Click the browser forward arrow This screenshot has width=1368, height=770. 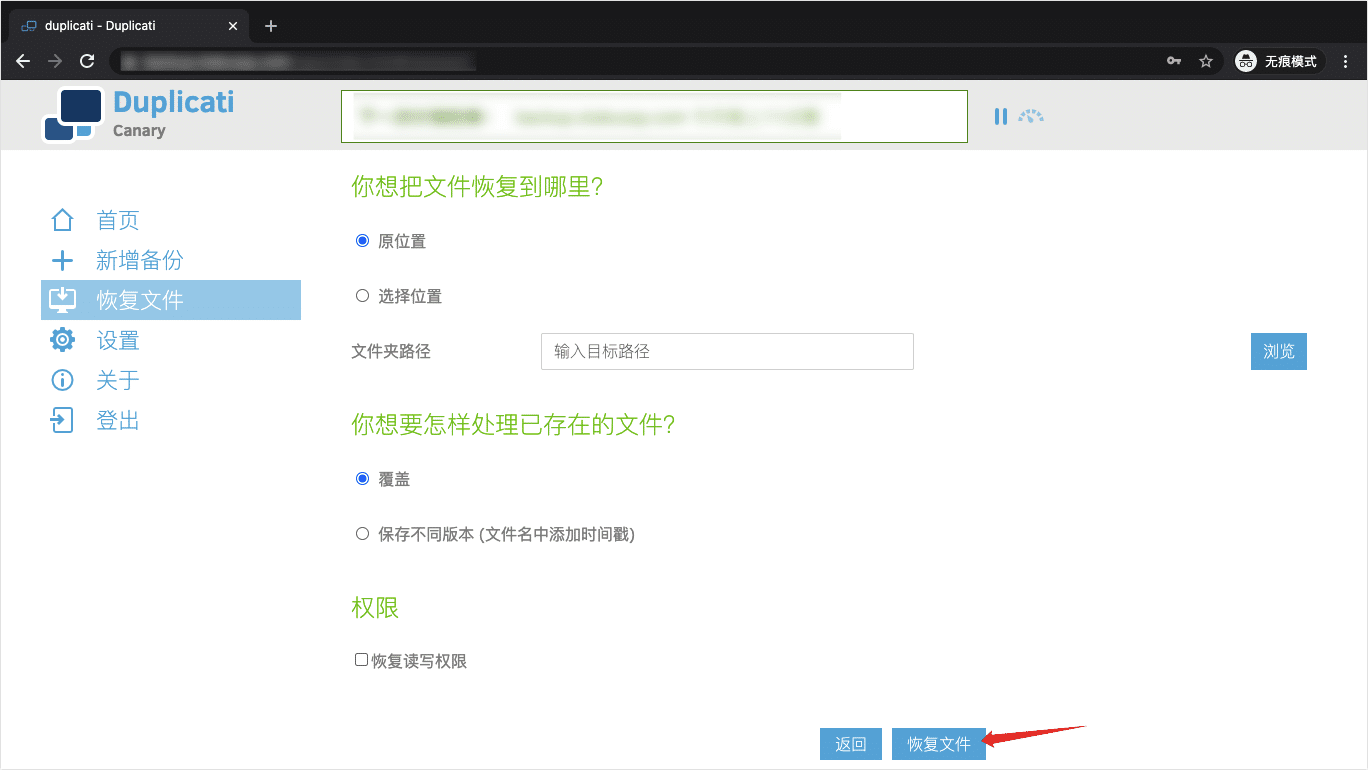coord(55,61)
